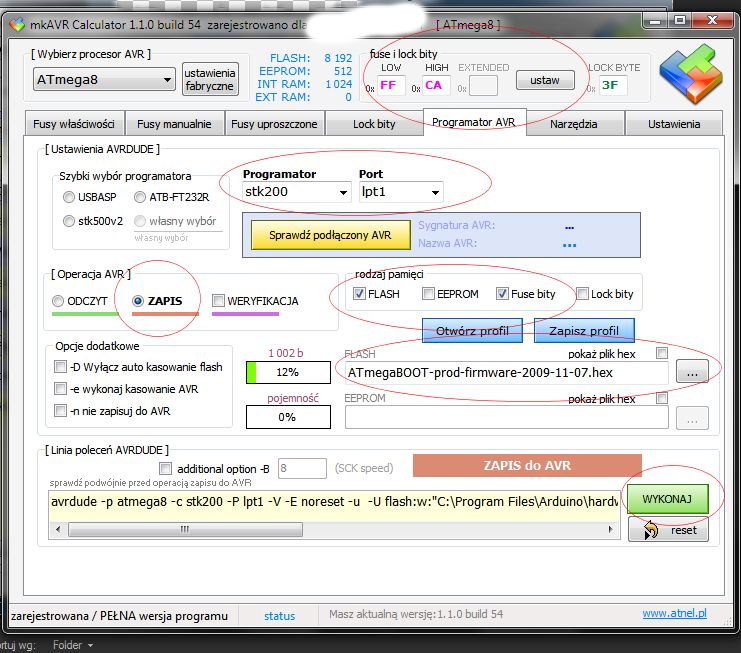Browse for FLASH hex file with ellipsis button

(x=692, y=372)
